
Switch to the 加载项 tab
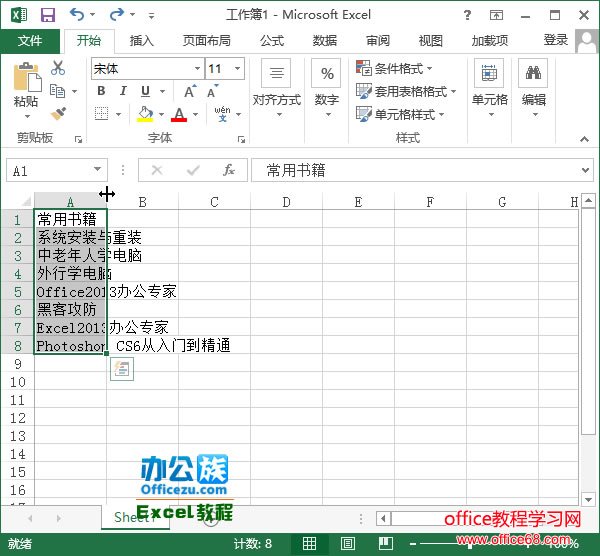[x=490, y=41]
